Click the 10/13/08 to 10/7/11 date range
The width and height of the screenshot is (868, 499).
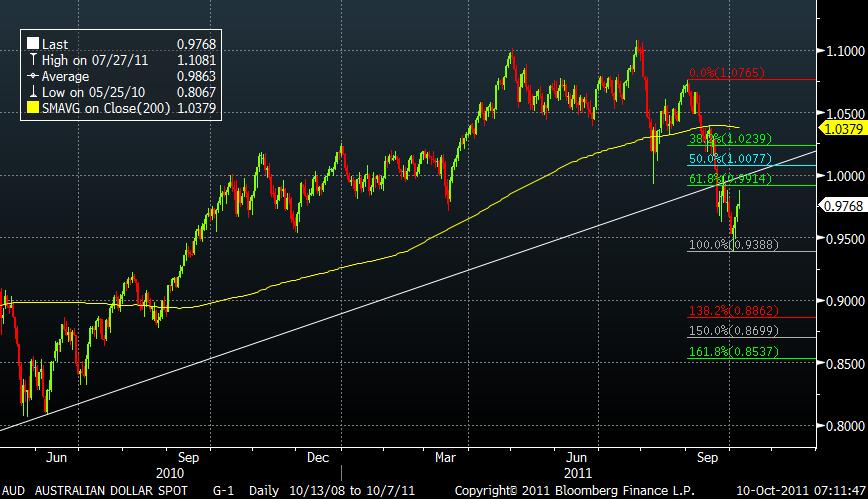click(352, 491)
